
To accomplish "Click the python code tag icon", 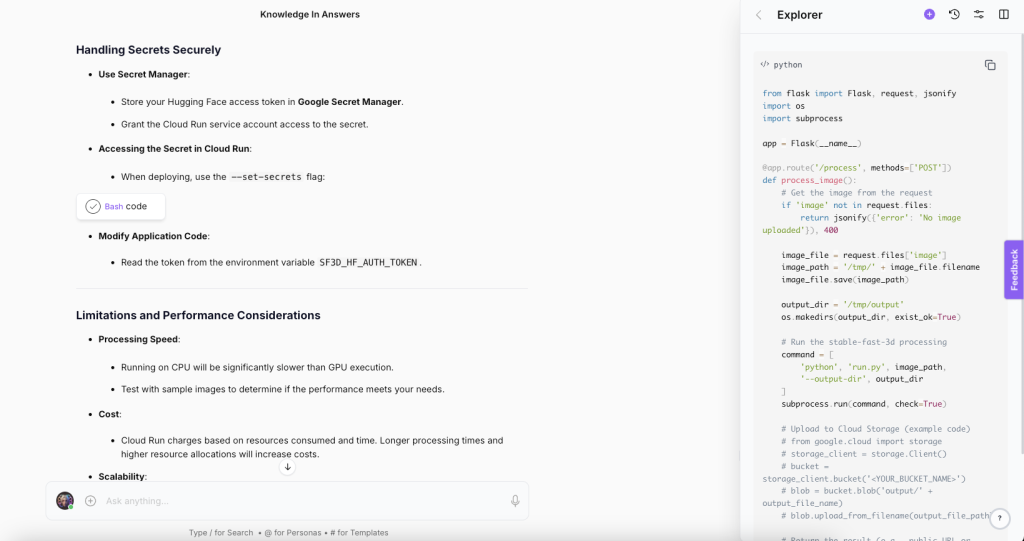I will click(x=765, y=65).
